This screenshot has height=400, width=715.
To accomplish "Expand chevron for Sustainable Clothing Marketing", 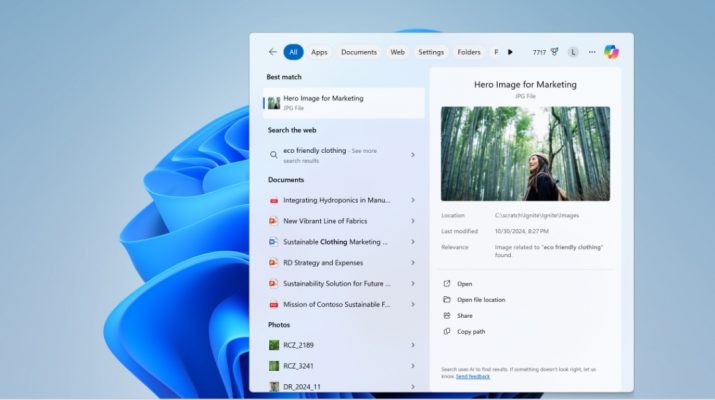I will (x=413, y=242).
